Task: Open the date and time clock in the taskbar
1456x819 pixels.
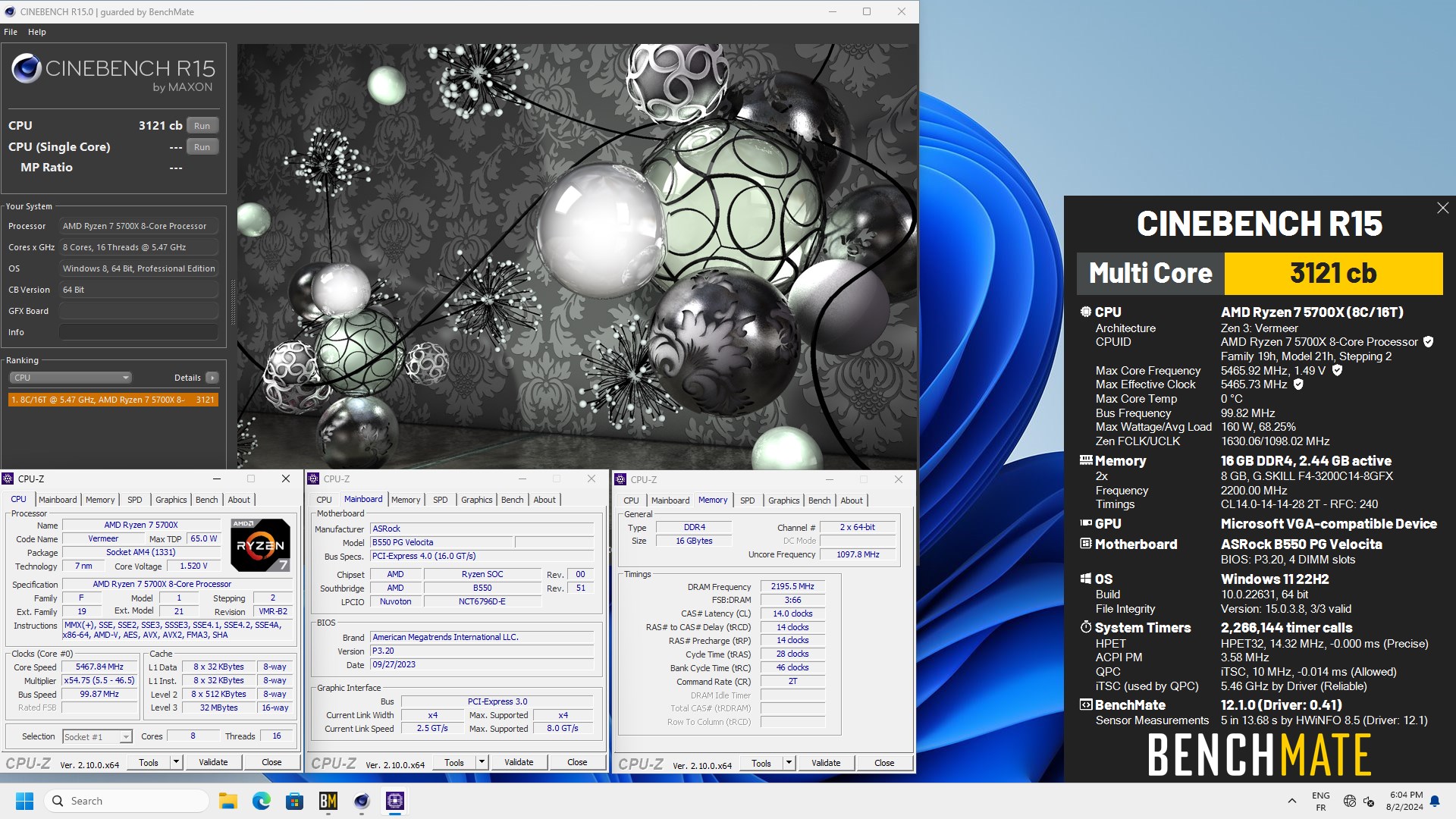Action: [x=1404, y=801]
